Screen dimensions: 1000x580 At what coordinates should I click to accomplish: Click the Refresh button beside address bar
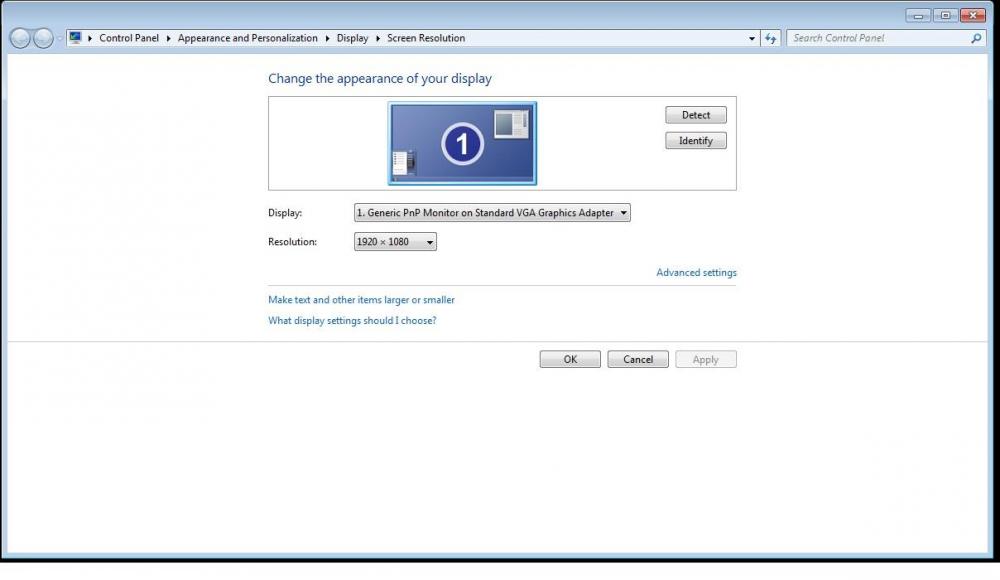(x=770, y=38)
